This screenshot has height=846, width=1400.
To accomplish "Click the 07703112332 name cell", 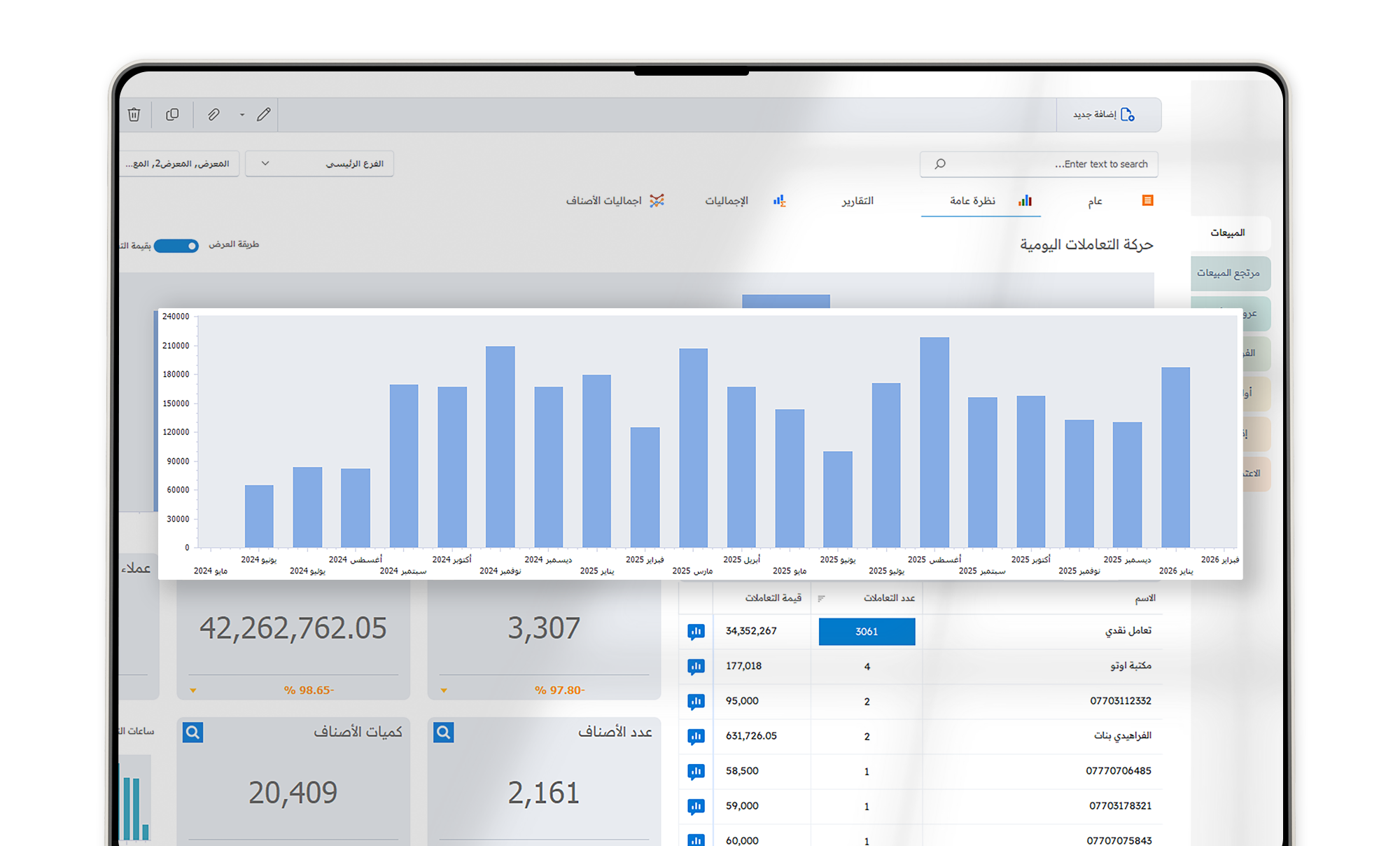I will tap(1121, 701).
